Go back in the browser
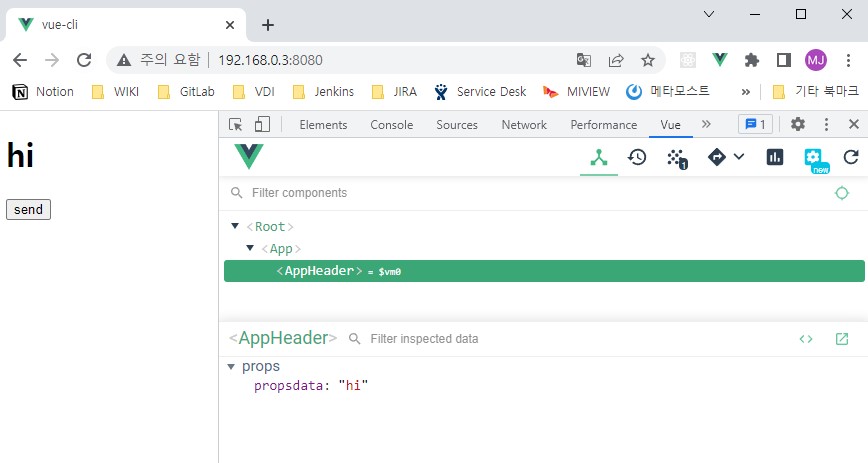Screen dimensions: 868x463 pyautogui.click(x=20, y=60)
